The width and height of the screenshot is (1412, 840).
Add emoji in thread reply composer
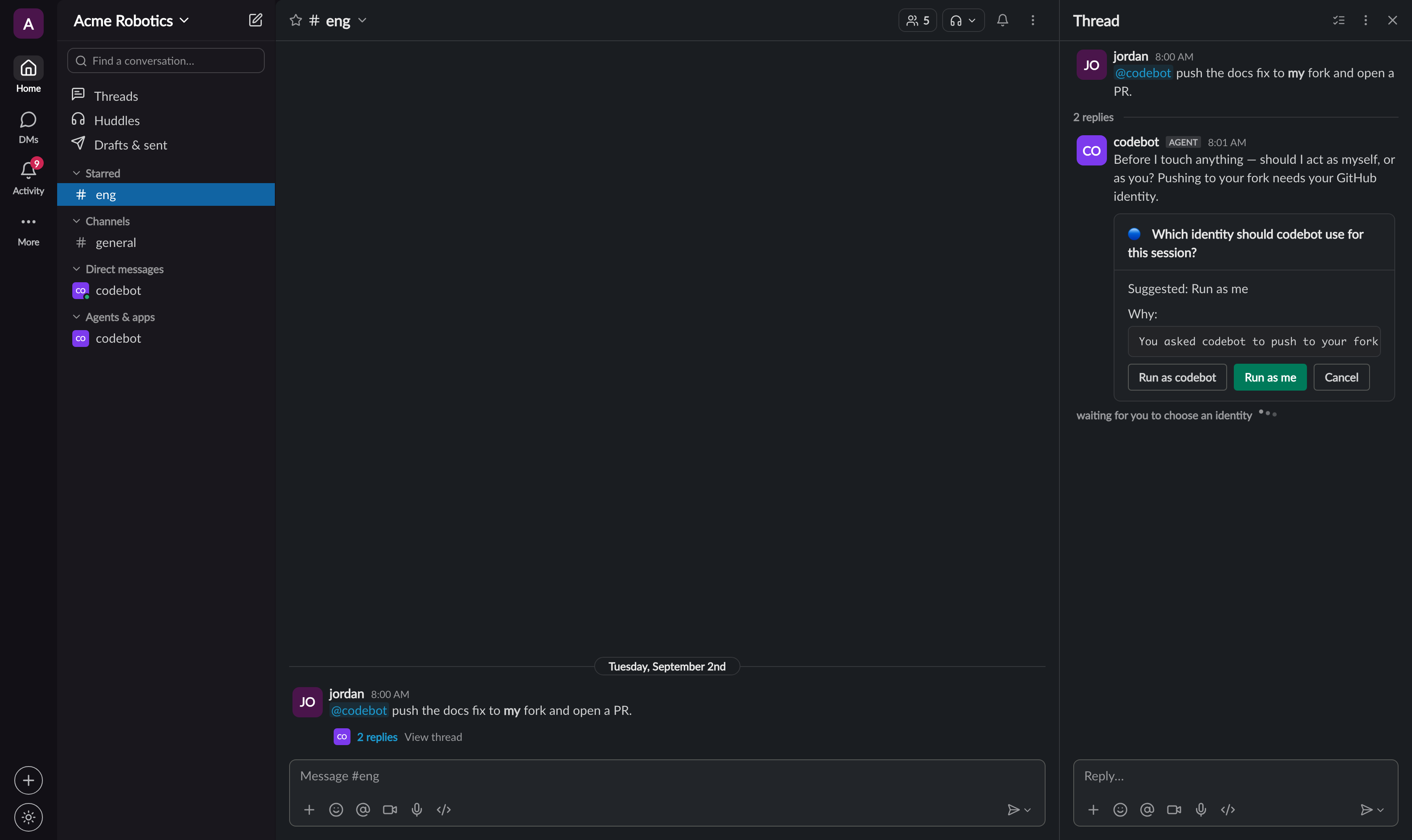click(x=1120, y=809)
